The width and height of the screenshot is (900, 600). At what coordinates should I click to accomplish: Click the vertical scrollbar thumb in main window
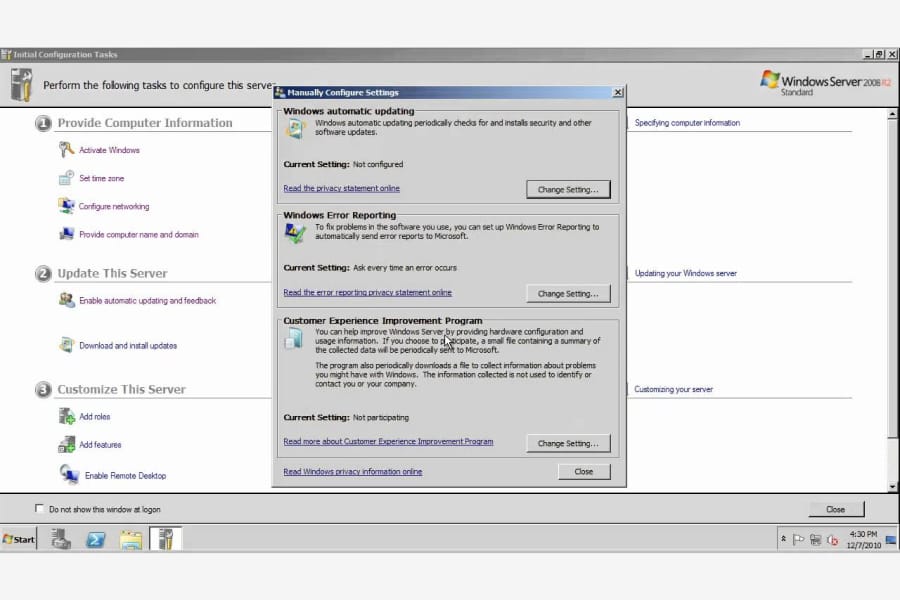point(892,278)
